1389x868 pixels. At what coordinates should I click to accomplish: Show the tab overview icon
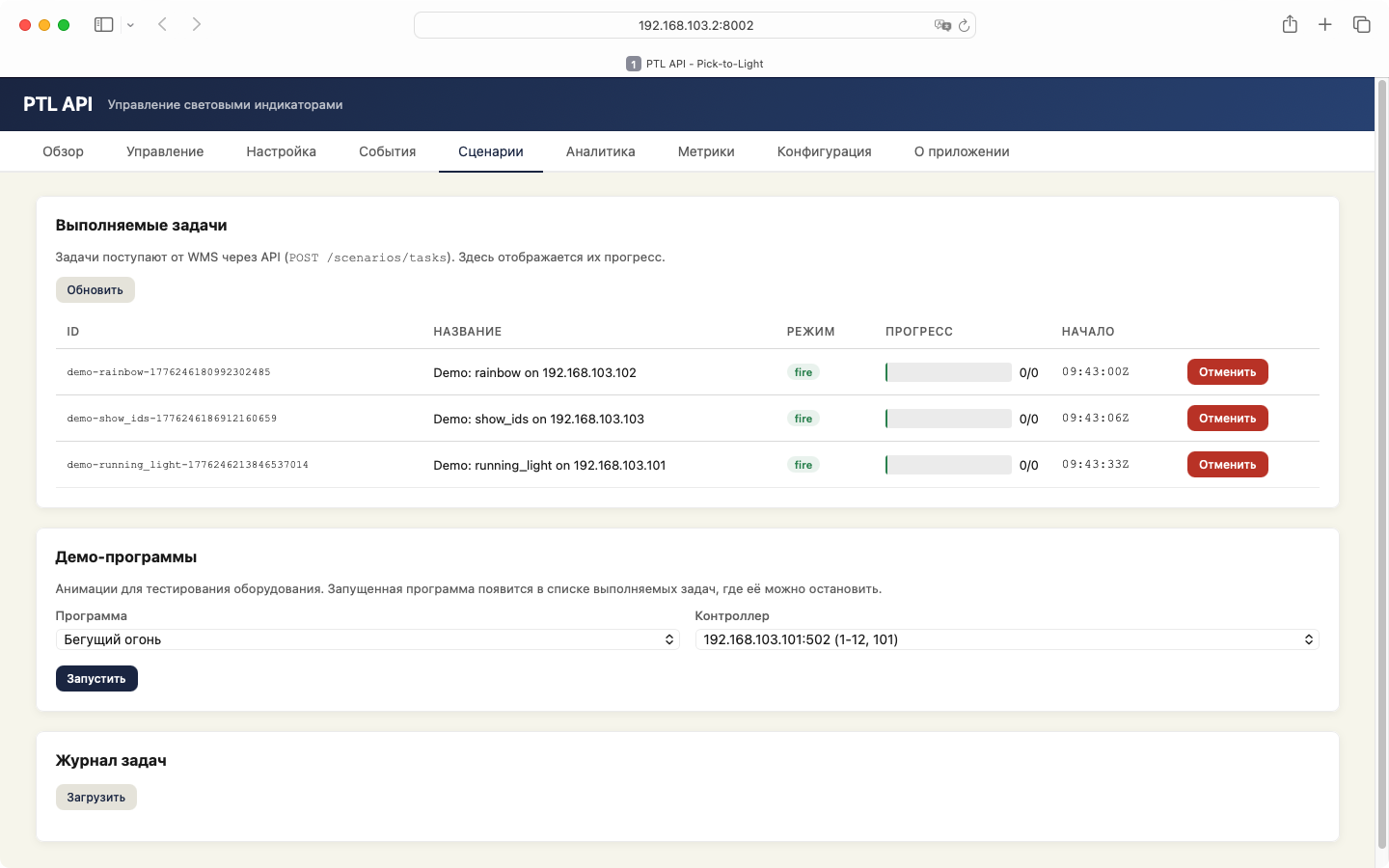pos(1361,25)
